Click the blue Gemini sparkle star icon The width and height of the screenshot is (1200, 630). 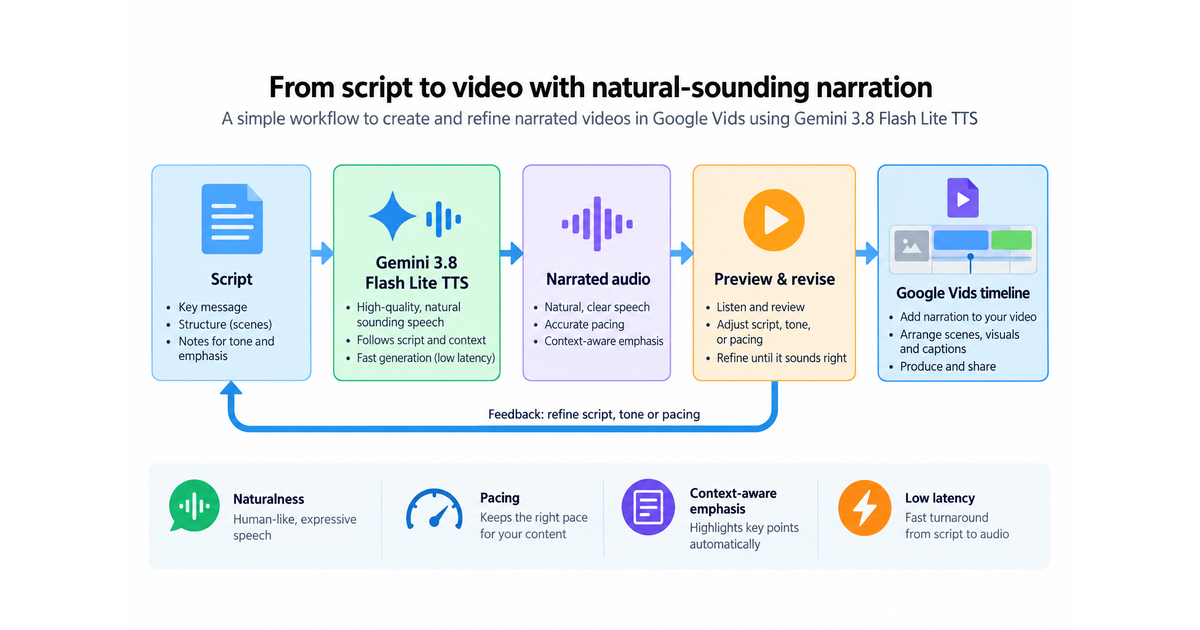point(393,217)
